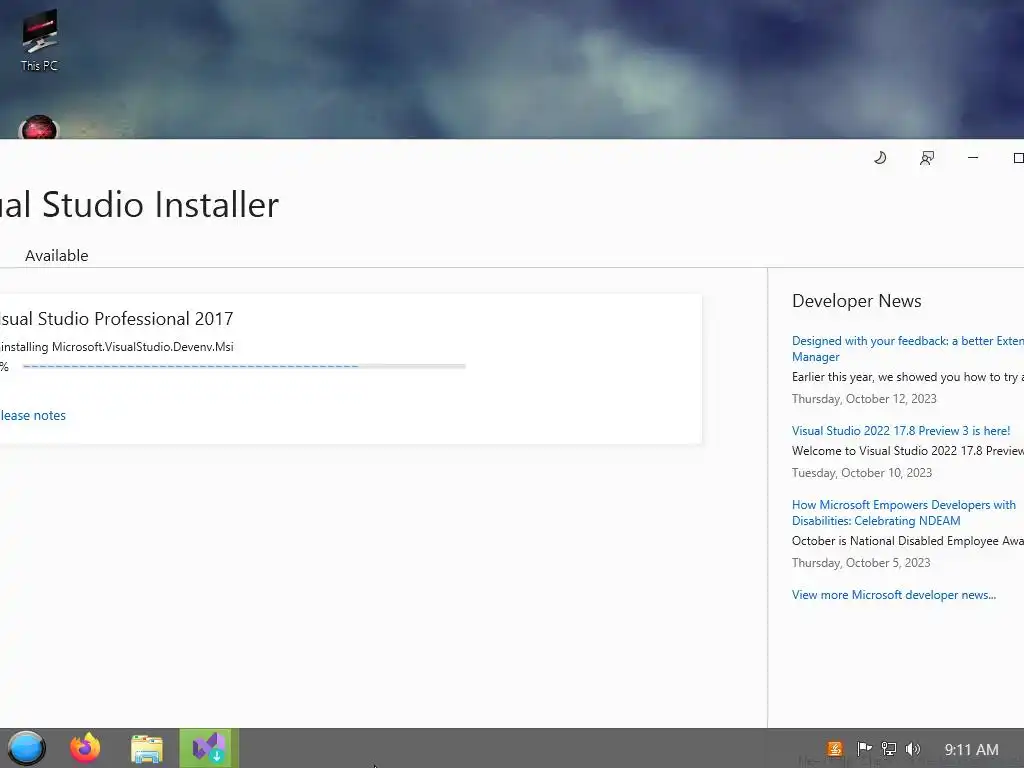Select 'Visual Studio Professional 2017' product title
This screenshot has height=768, width=1024.
click(116, 319)
